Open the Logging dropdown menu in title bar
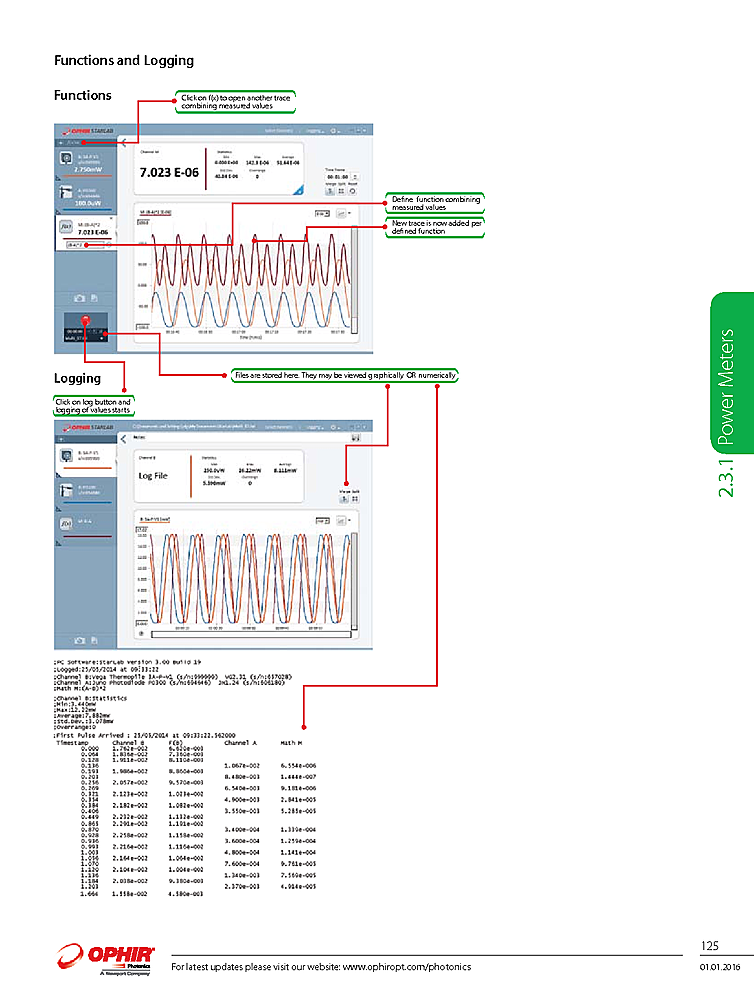This screenshot has height=1006, width=754. click(x=315, y=130)
